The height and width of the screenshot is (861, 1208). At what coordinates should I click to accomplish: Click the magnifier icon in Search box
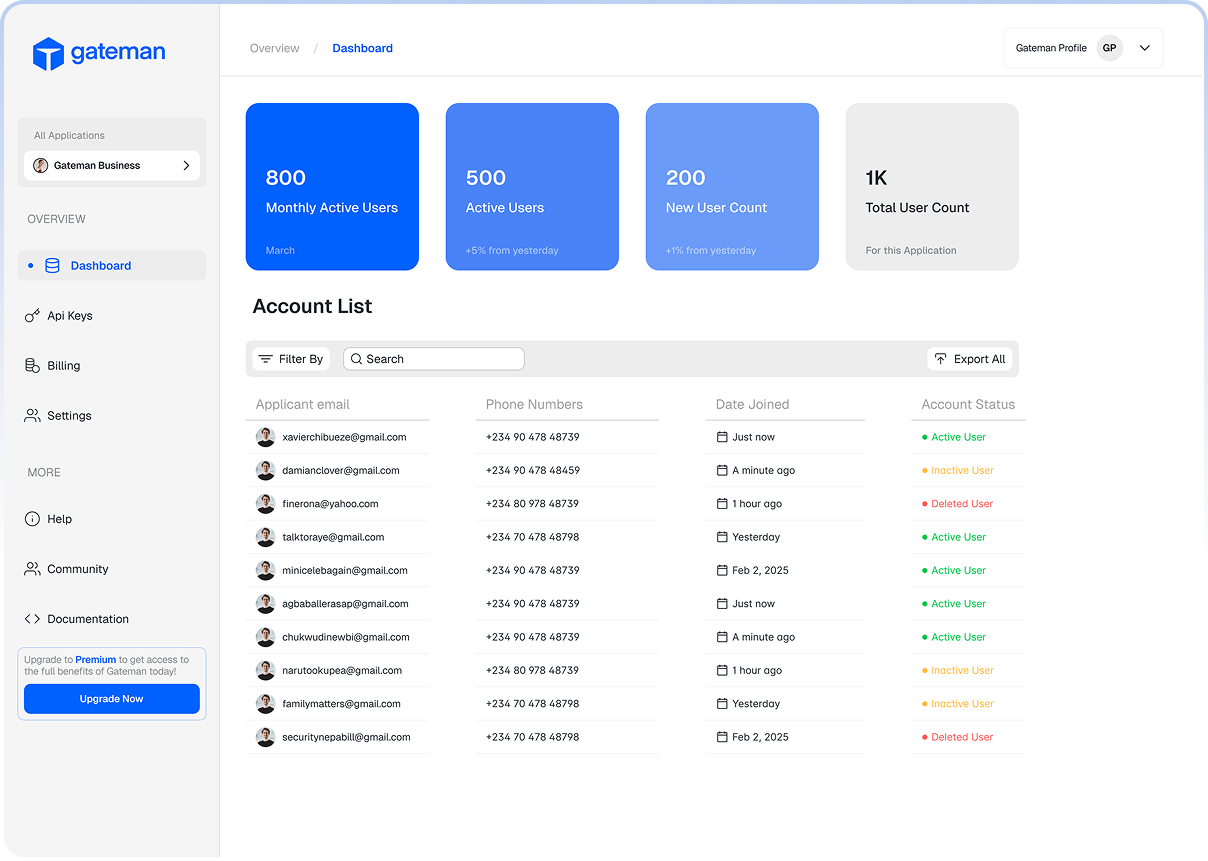[x=356, y=359]
